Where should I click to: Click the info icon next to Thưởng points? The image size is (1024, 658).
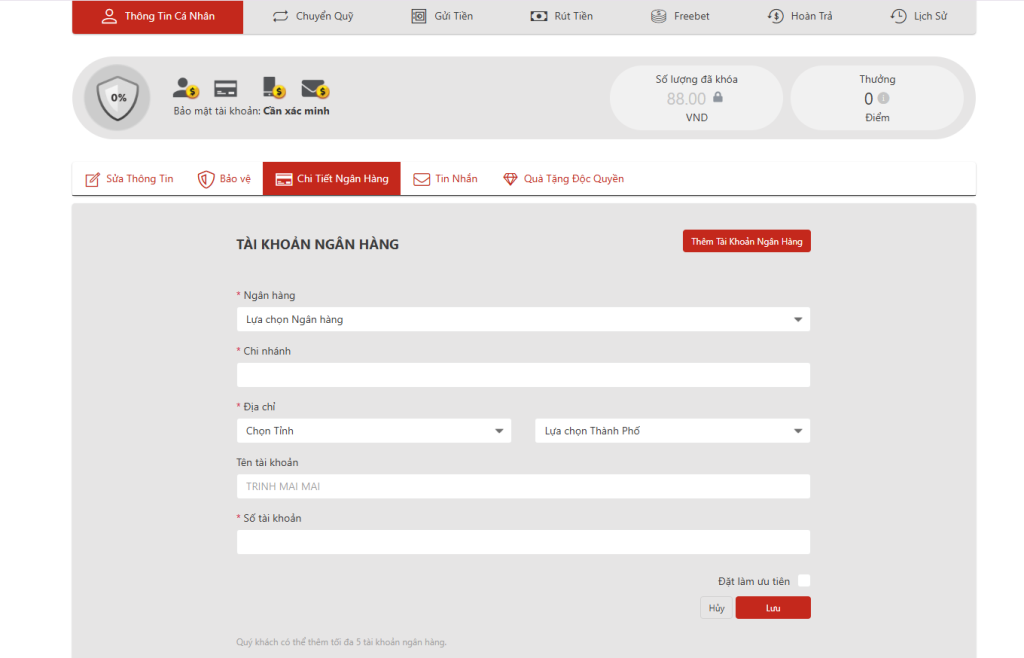[883, 98]
